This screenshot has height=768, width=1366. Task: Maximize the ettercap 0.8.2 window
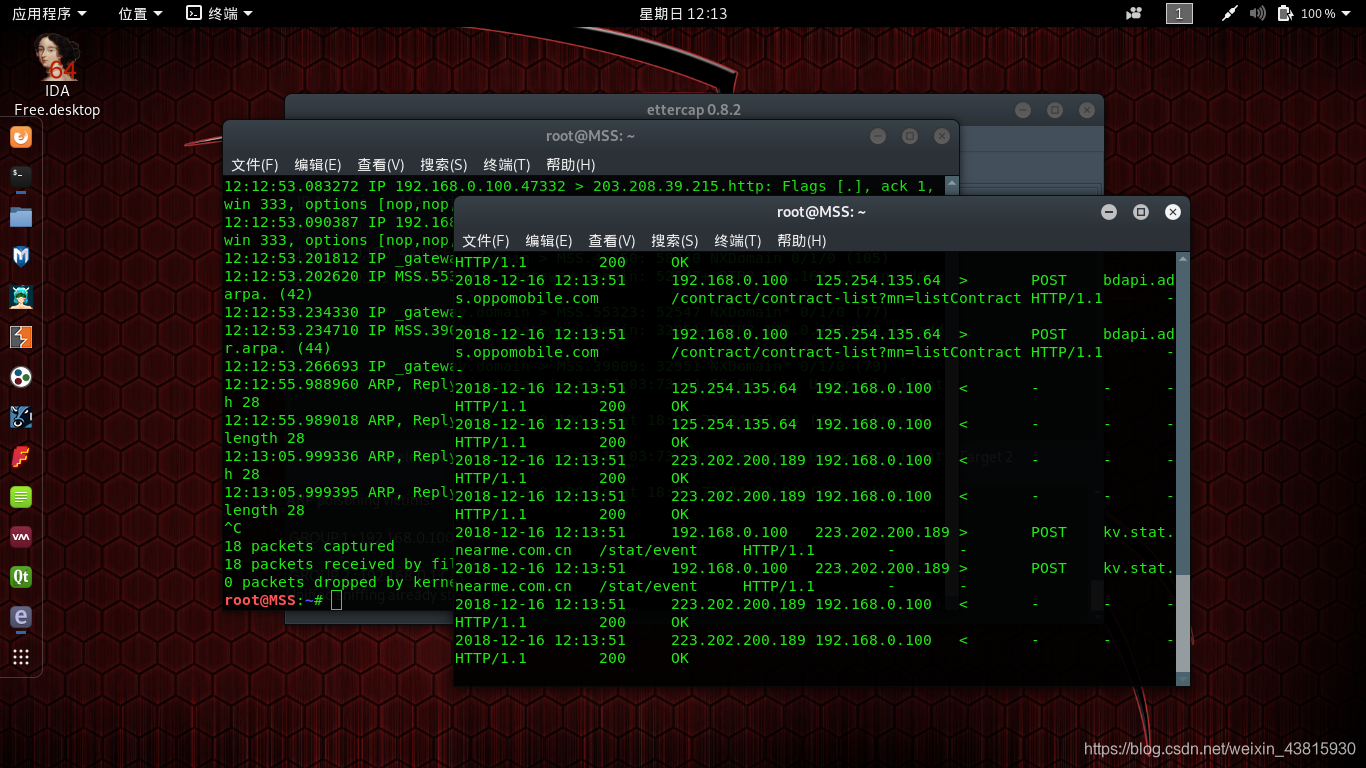pos(1054,110)
